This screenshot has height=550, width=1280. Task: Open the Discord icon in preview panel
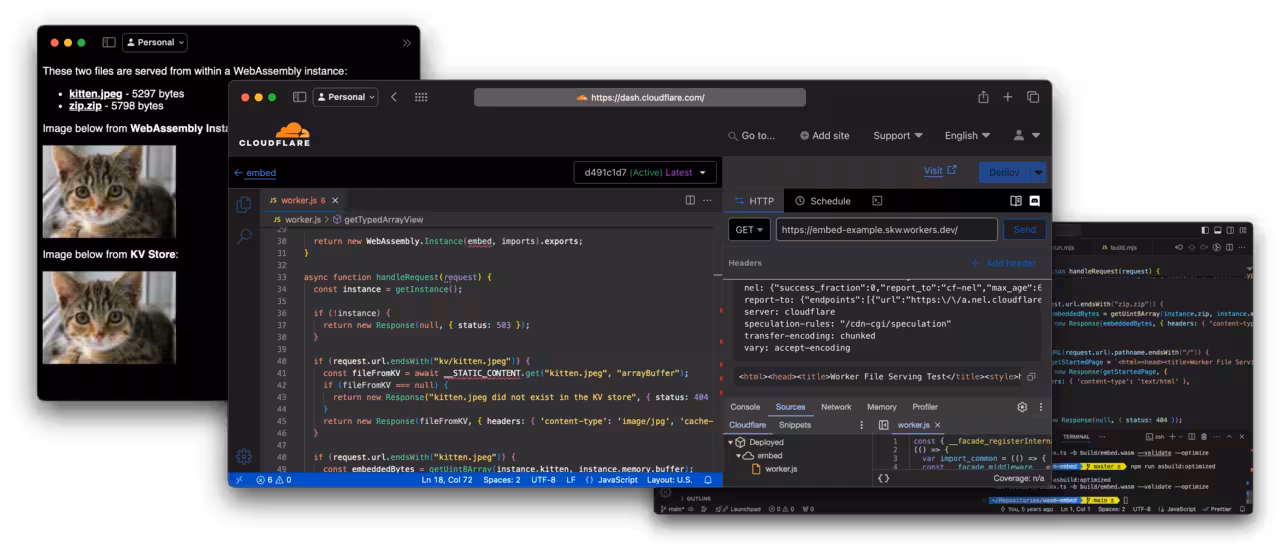click(x=1035, y=201)
